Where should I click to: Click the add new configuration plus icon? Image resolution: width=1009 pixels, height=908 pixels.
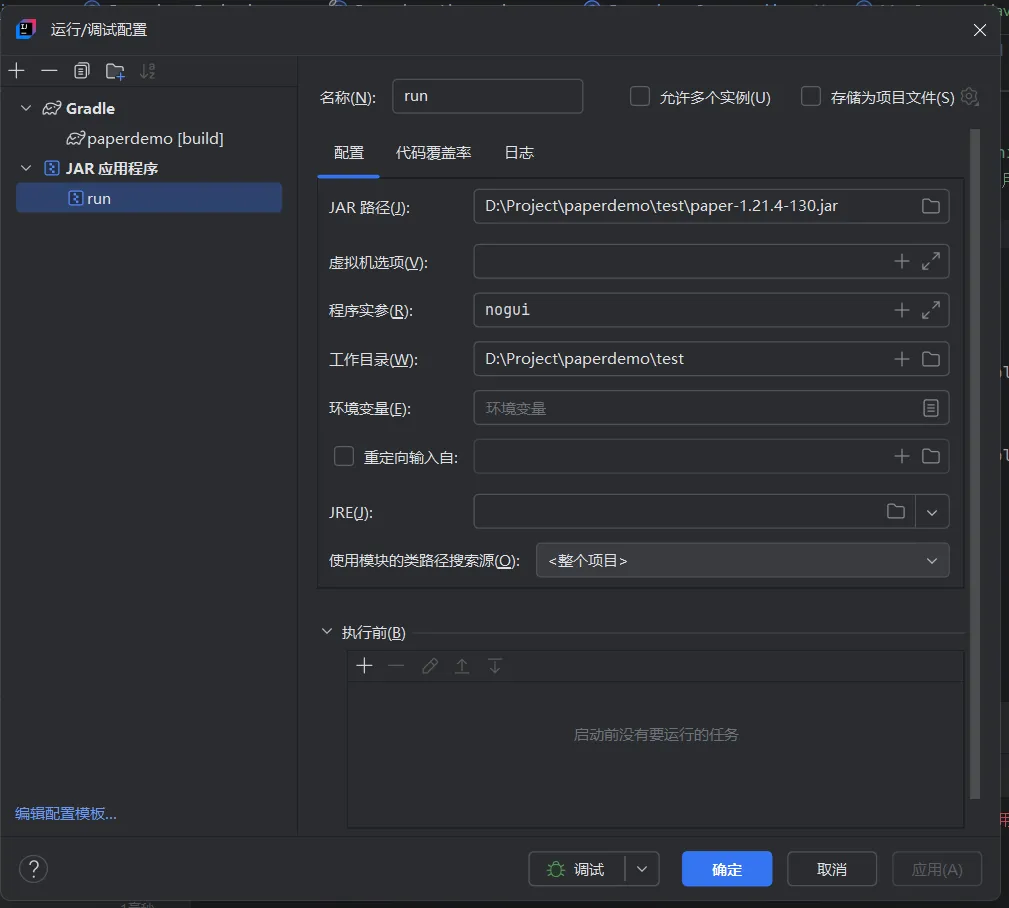coord(16,71)
